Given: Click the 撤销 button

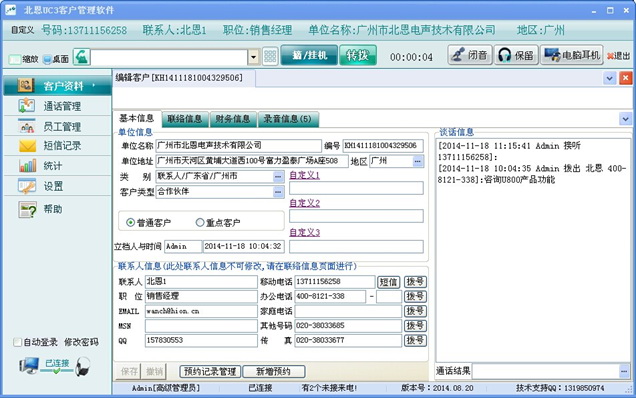Looking at the screenshot, I should coord(155,371).
